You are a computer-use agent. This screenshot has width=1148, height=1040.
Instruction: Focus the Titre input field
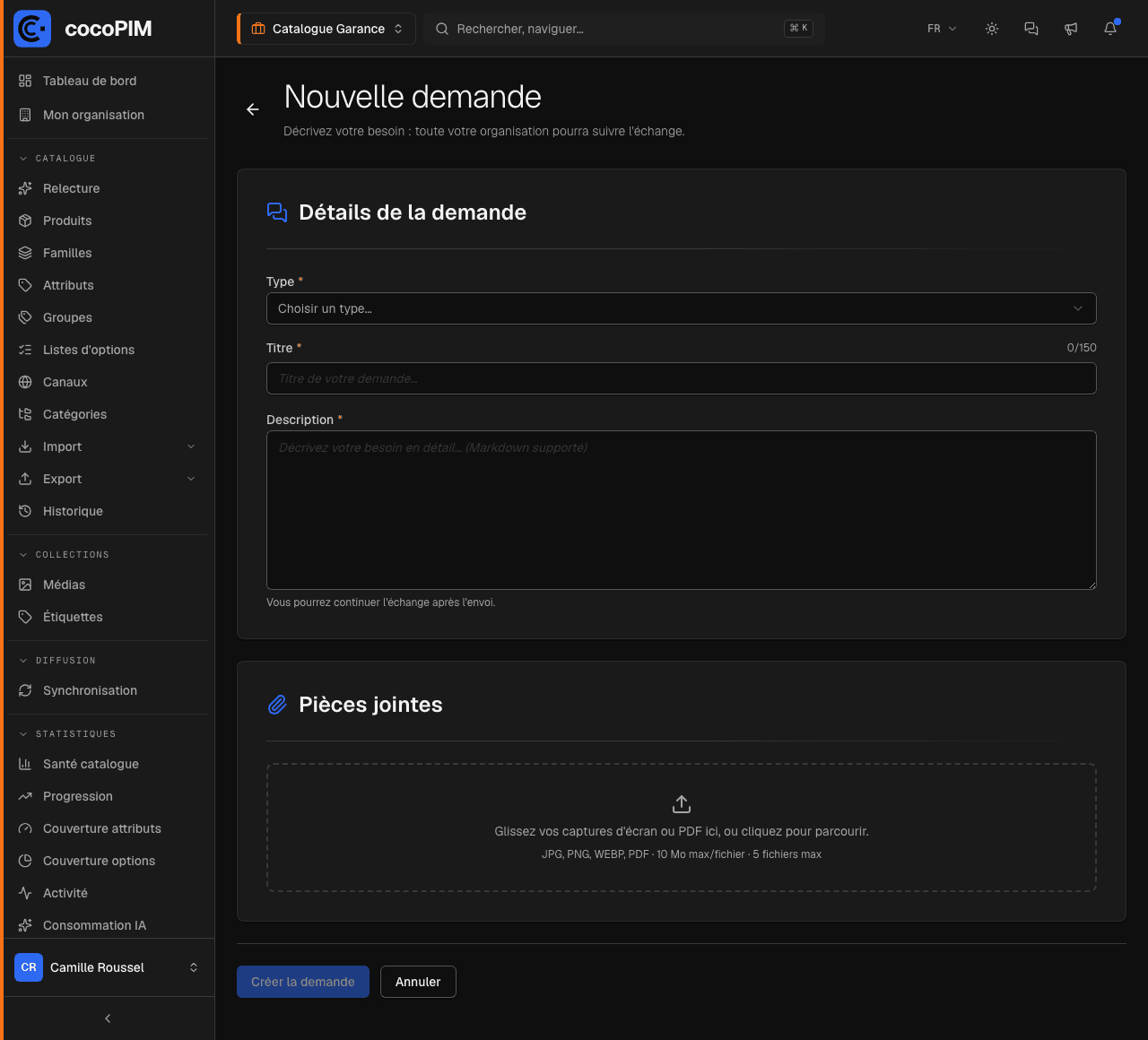(x=682, y=378)
